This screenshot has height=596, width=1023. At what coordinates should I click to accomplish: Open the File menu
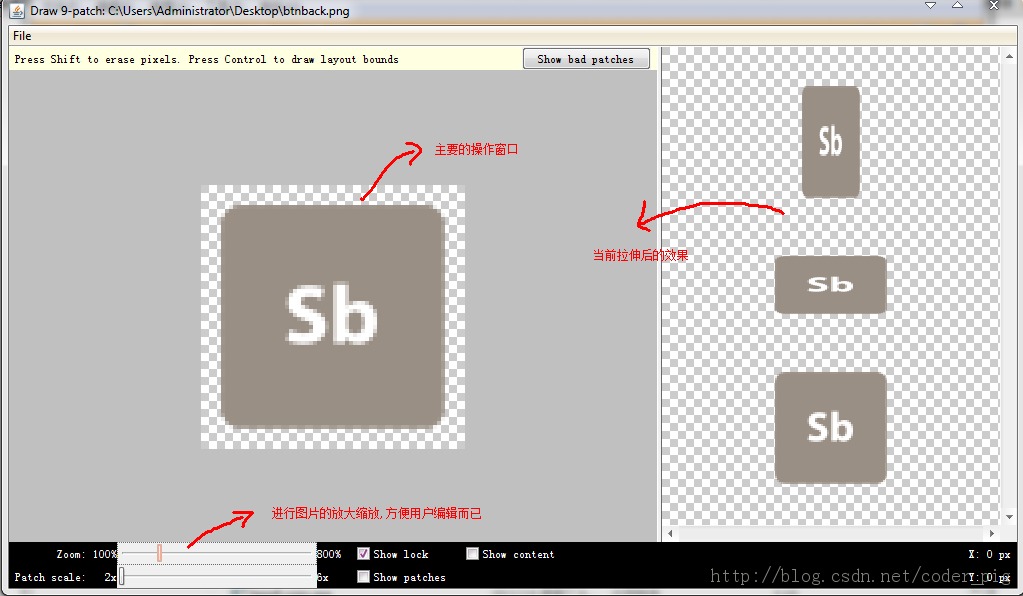(x=22, y=36)
